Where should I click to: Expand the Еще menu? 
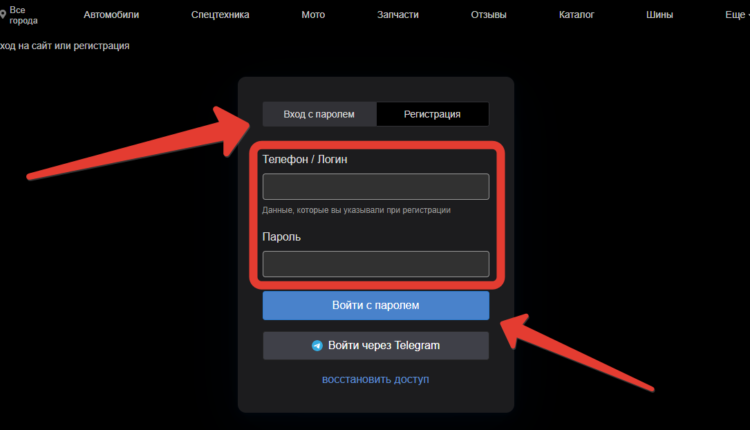click(x=736, y=15)
